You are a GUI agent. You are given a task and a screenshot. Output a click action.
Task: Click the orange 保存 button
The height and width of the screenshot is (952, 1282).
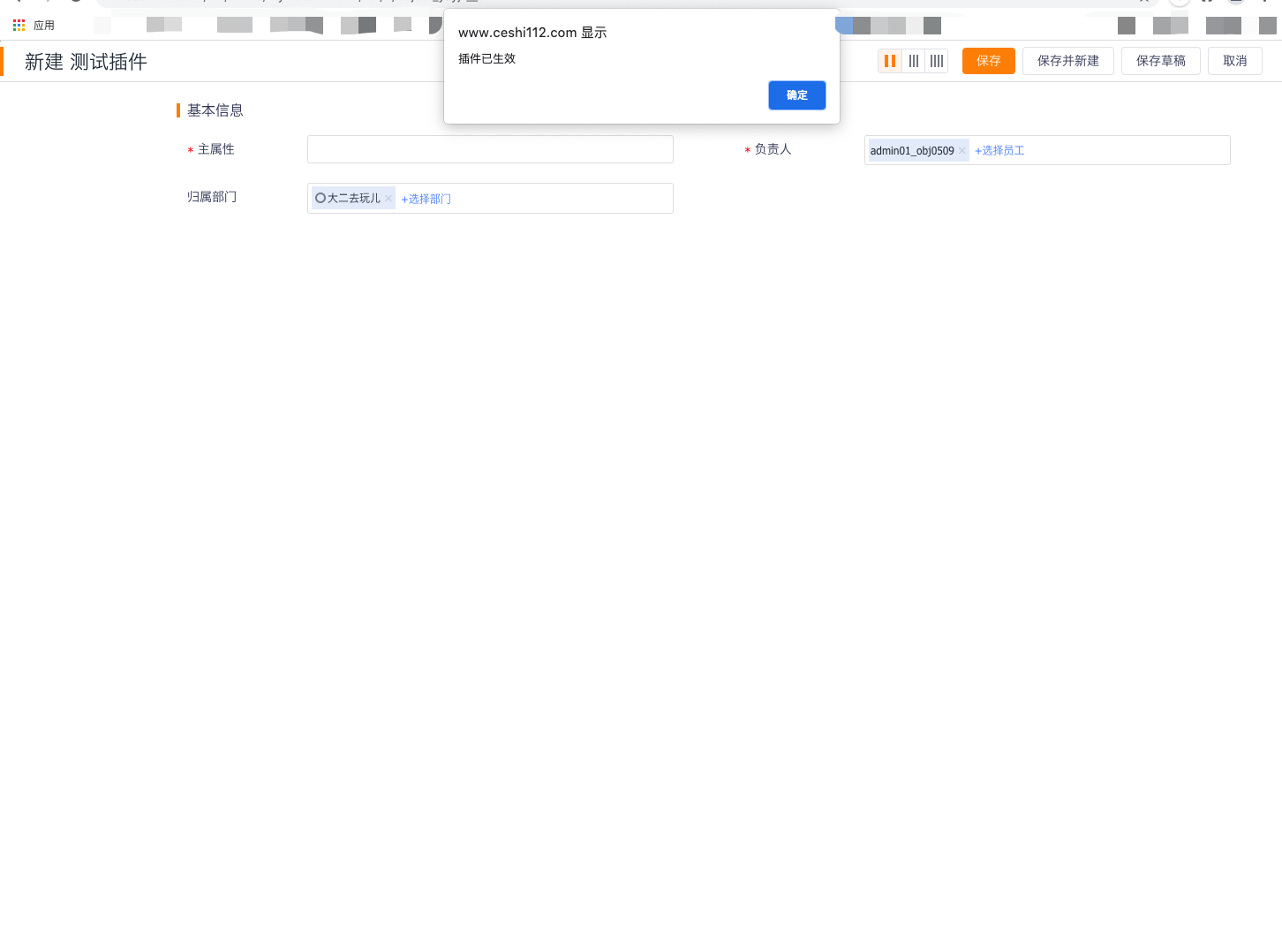coord(988,61)
